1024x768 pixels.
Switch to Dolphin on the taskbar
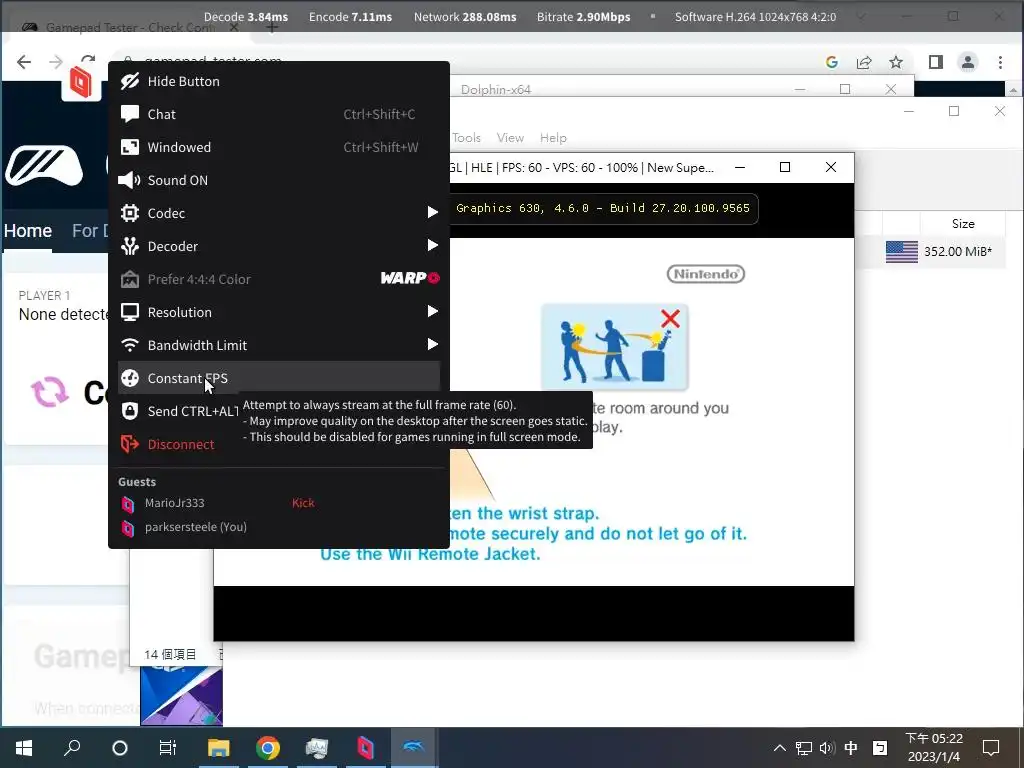(x=414, y=748)
